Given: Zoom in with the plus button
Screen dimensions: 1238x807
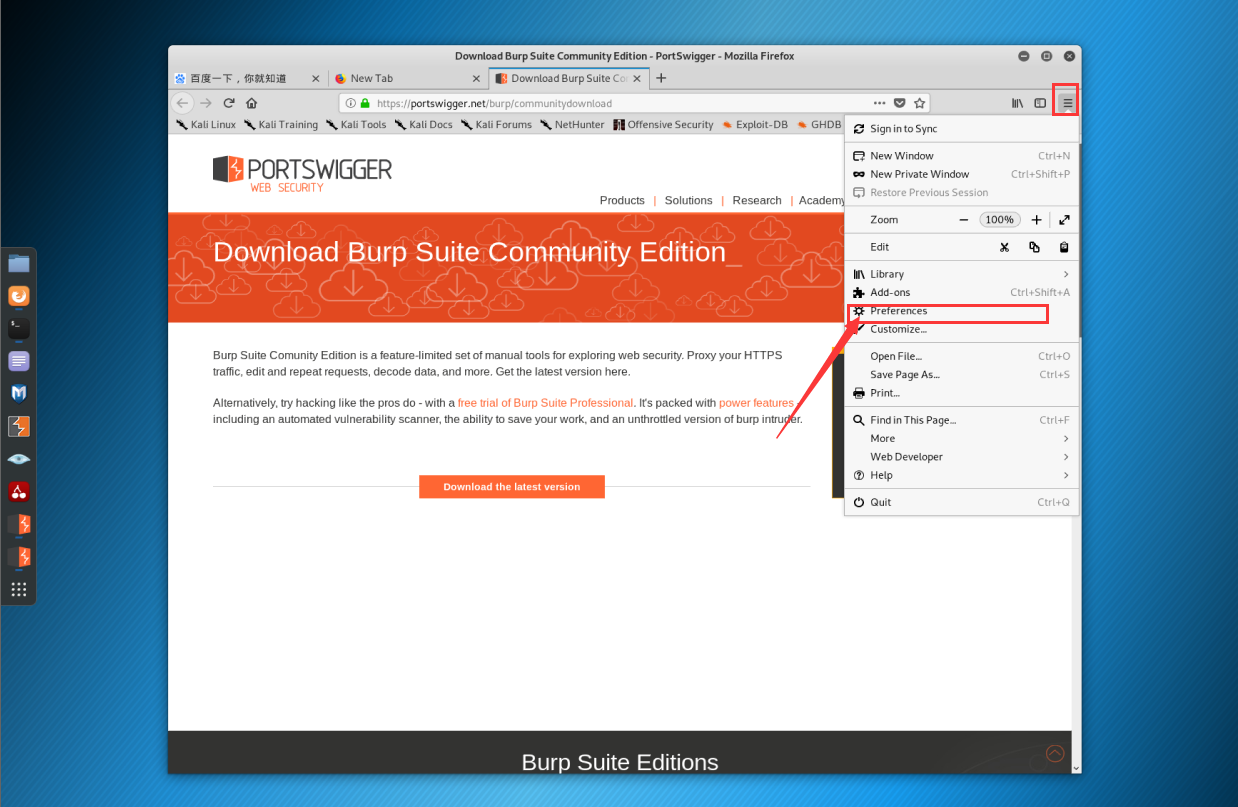Looking at the screenshot, I should click(1036, 220).
